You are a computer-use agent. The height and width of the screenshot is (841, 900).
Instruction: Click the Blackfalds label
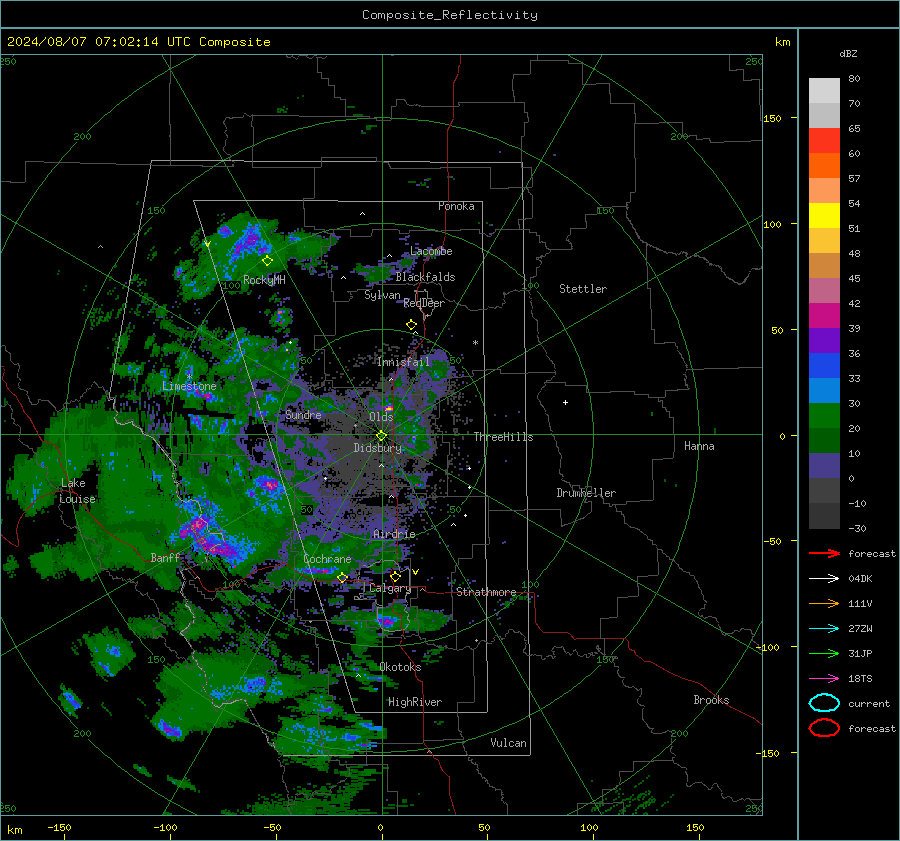(x=425, y=277)
